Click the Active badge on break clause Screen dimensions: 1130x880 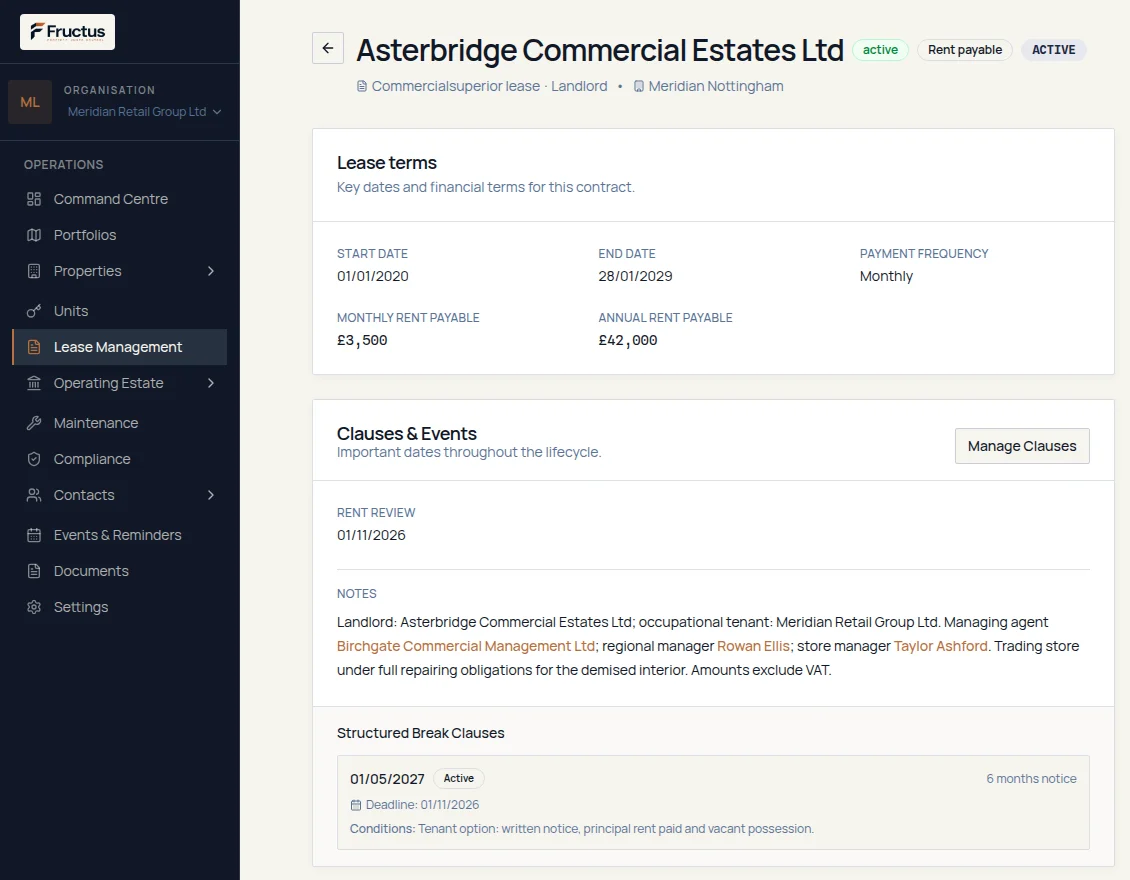(458, 778)
